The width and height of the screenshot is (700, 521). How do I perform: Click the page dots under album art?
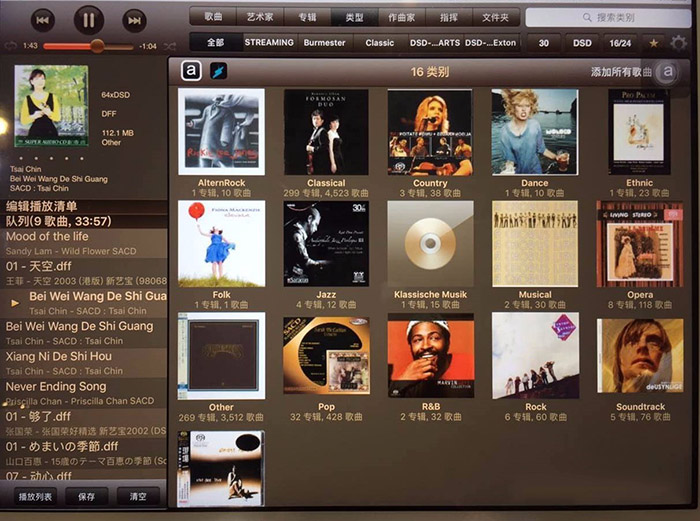click(x=51, y=158)
